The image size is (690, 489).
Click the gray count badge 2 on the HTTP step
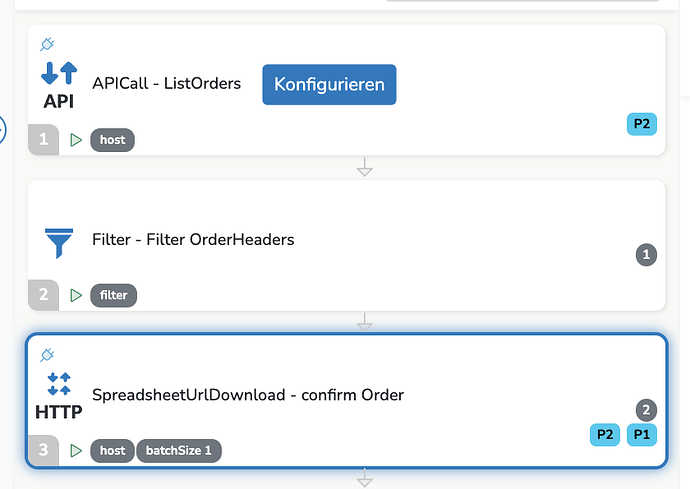(646, 409)
